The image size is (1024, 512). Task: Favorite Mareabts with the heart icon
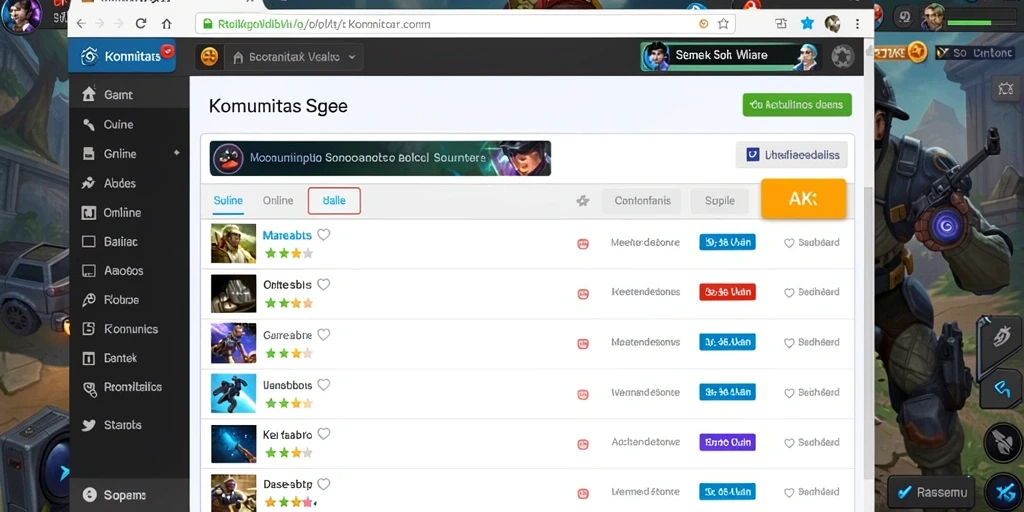click(x=323, y=234)
